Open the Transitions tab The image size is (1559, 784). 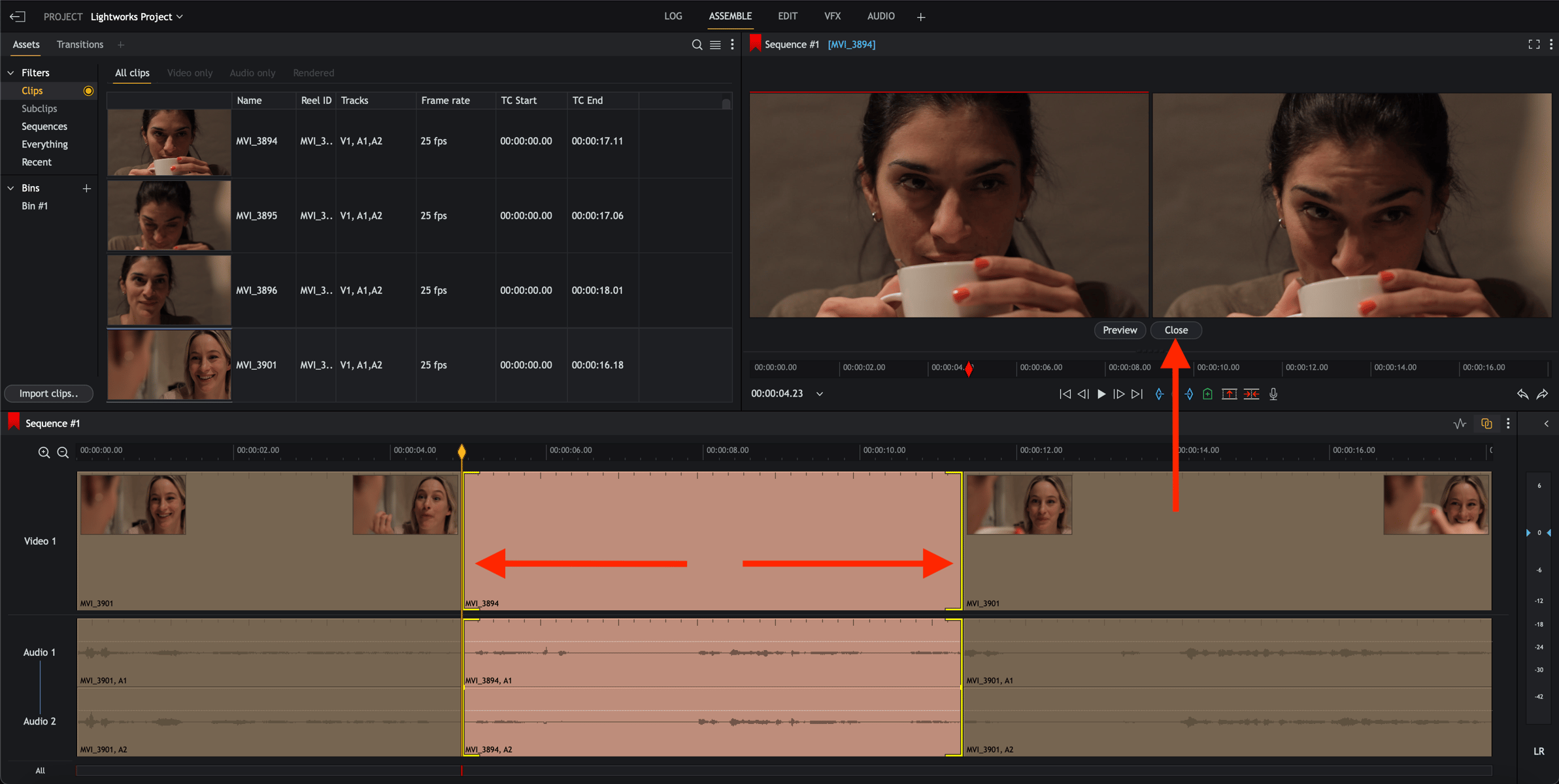coord(80,44)
